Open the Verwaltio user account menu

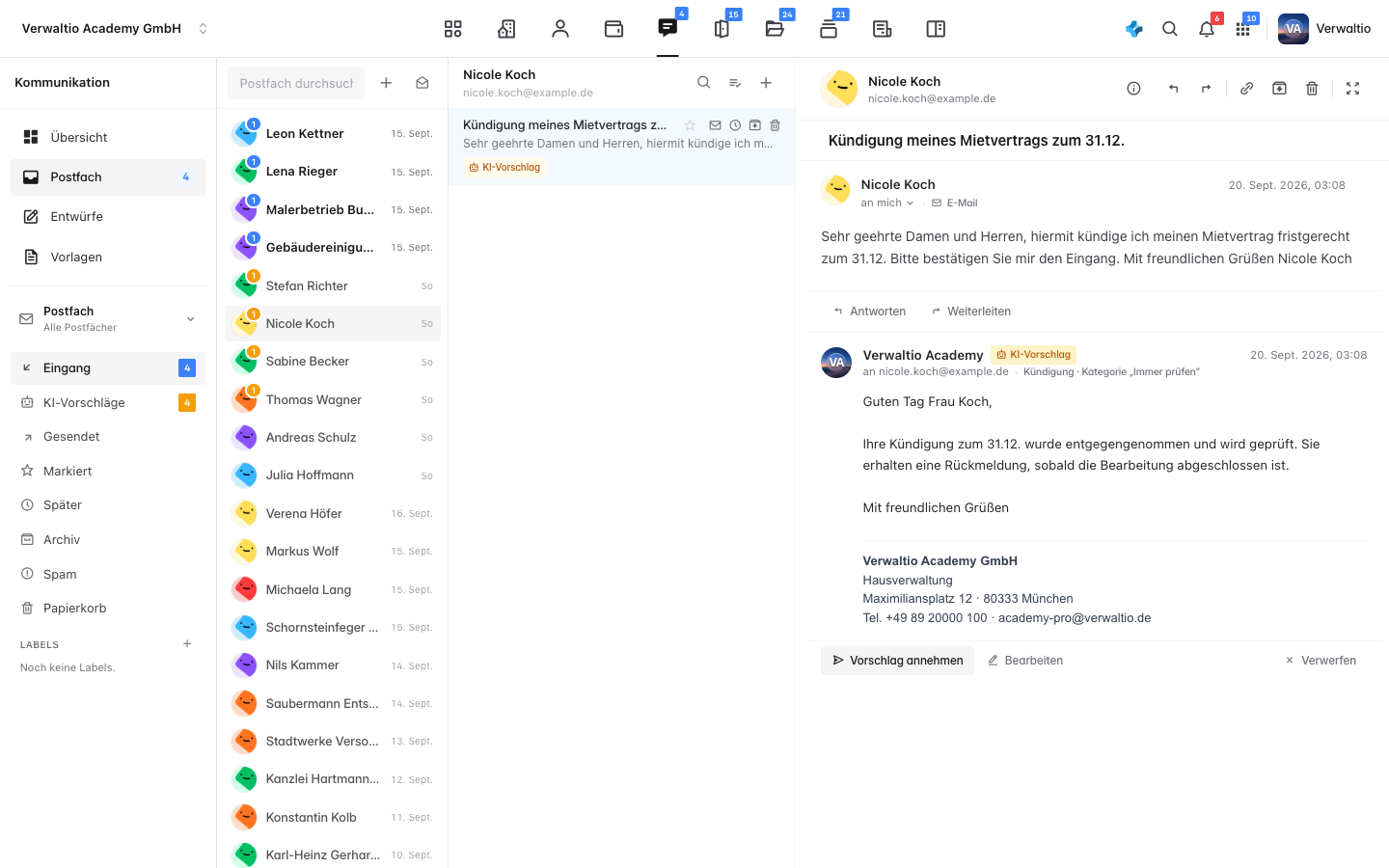[x=1324, y=29]
